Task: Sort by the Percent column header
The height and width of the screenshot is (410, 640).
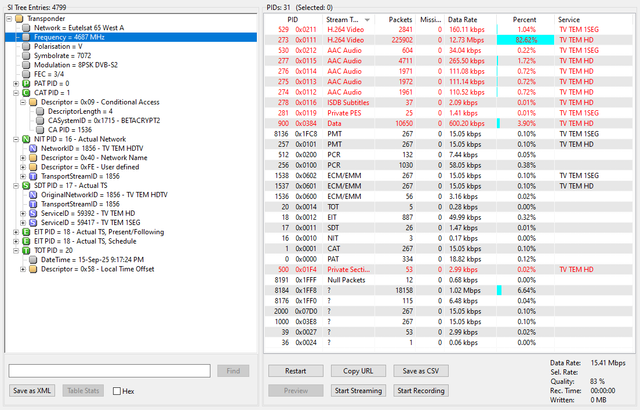Action: tap(525, 20)
